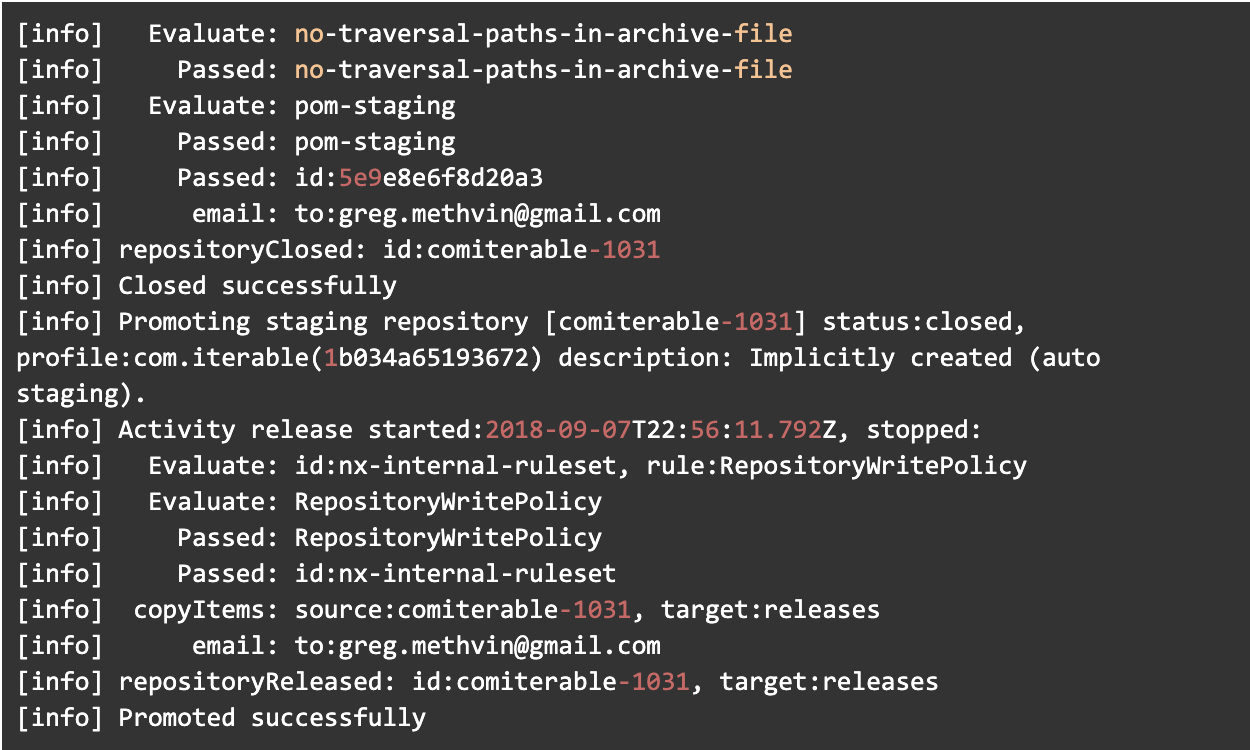Click the word "repositoryReleased:"
This screenshot has width=1250, height=750.
coord(258,682)
